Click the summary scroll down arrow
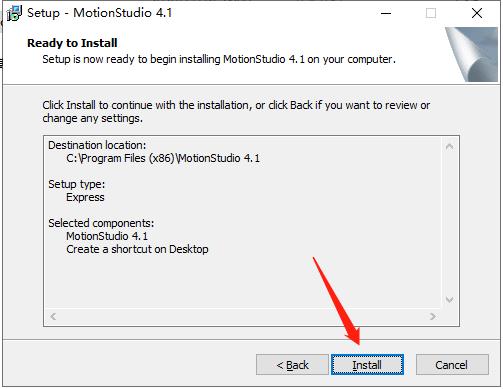The height and width of the screenshot is (389, 503). click(x=449, y=300)
